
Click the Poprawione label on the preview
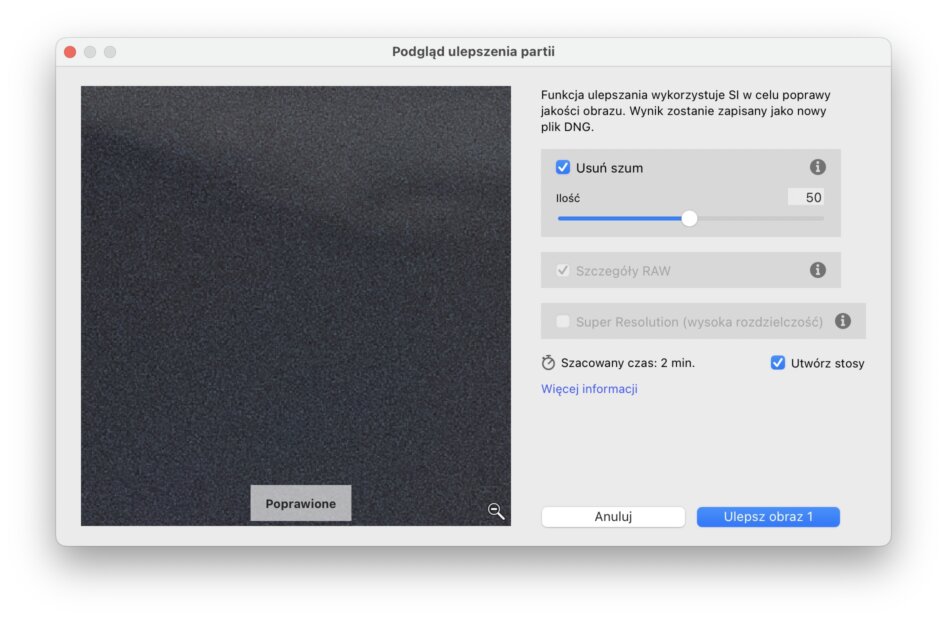(x=300, y=504)
